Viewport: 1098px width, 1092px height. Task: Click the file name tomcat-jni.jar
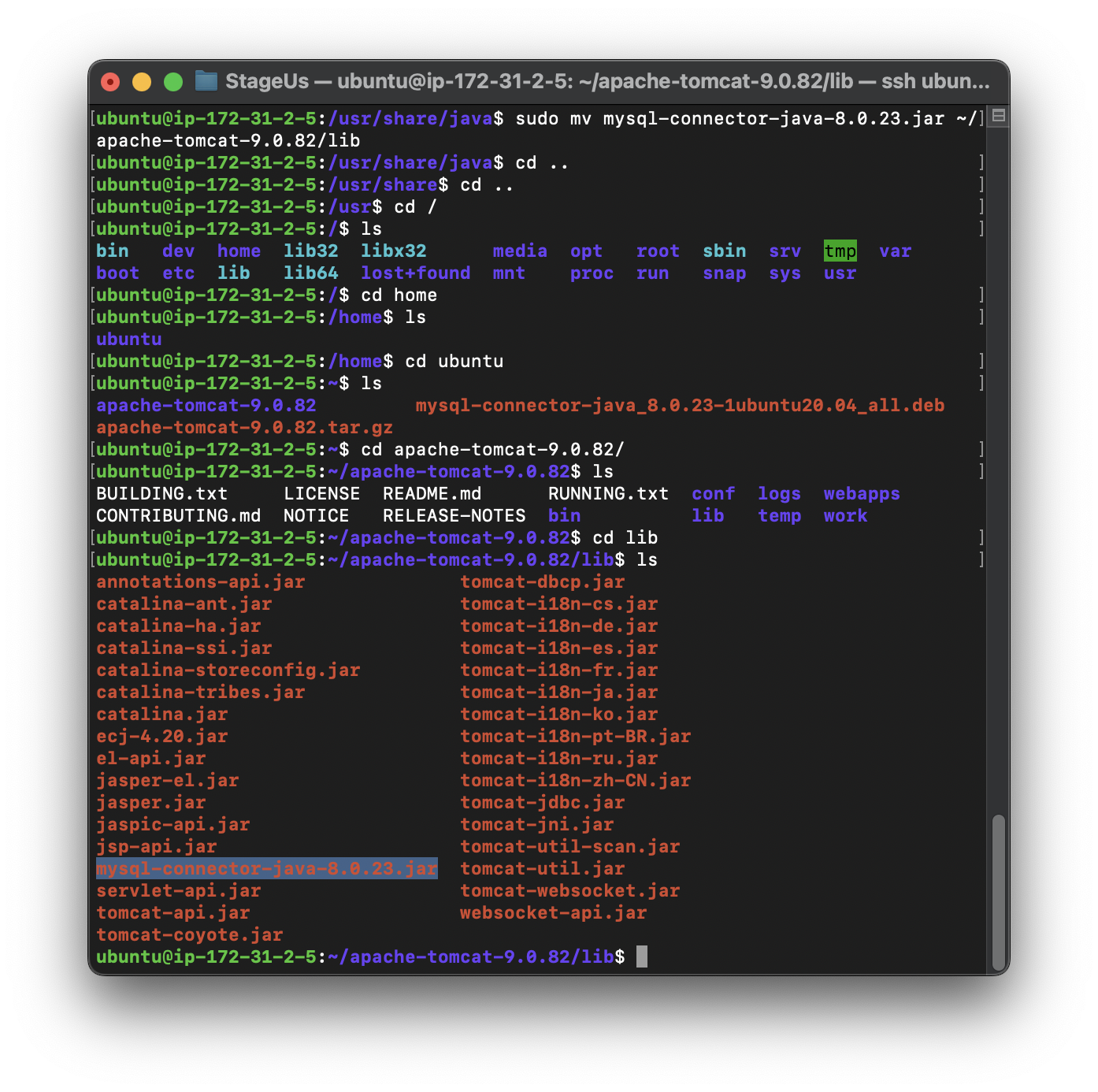[537, 825]
